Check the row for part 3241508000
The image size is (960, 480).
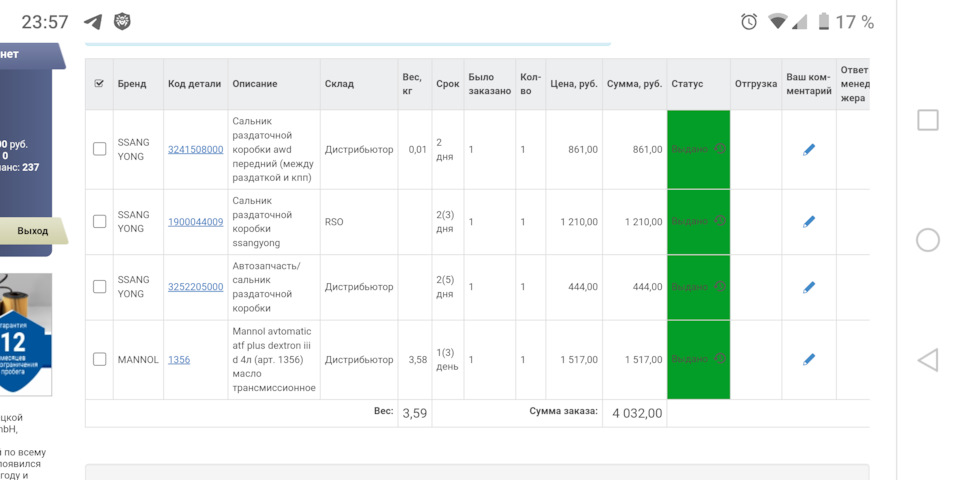tap(99, 149)
